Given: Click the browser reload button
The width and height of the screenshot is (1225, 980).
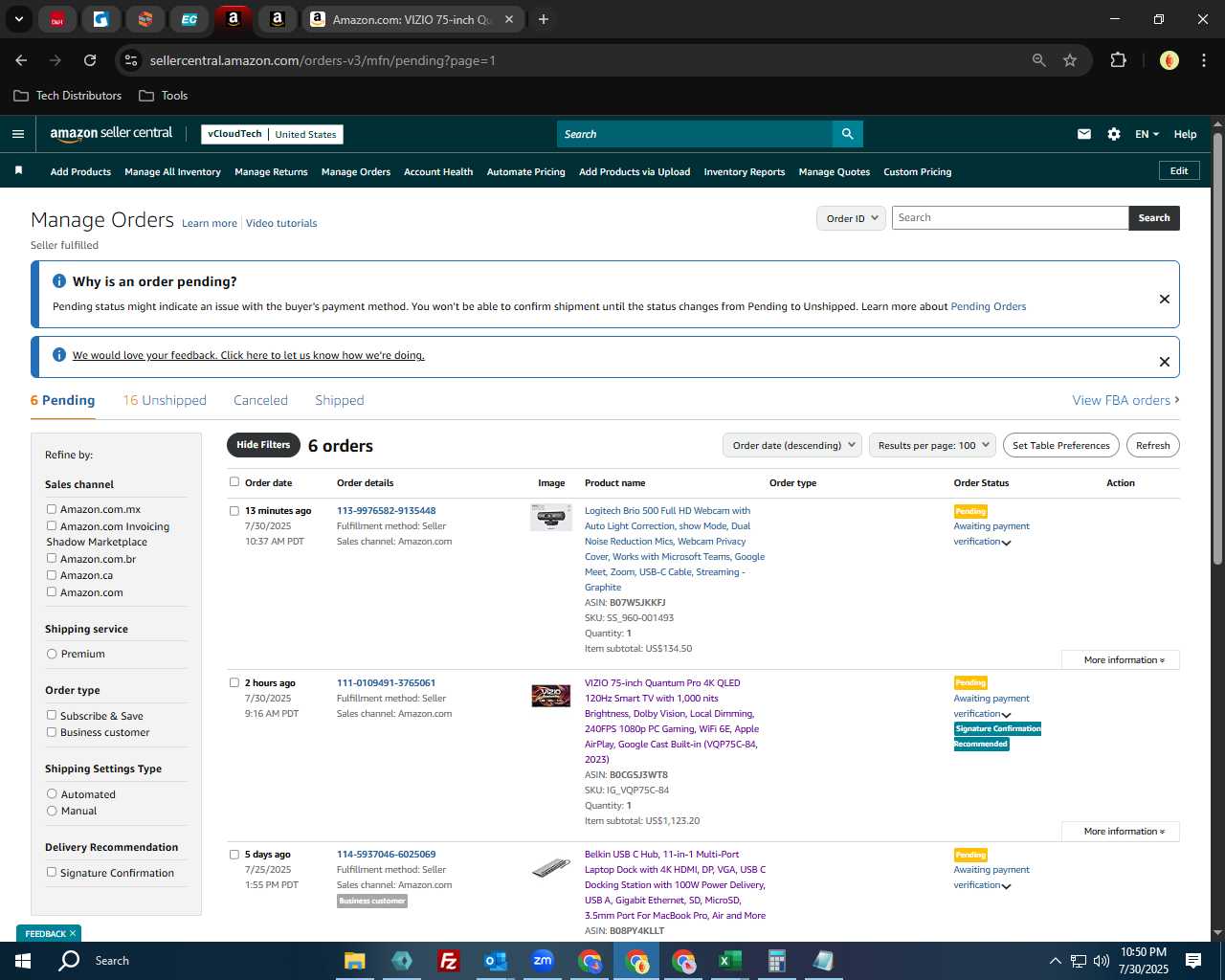Looking at the screenshot, I should tap(90, 60).
